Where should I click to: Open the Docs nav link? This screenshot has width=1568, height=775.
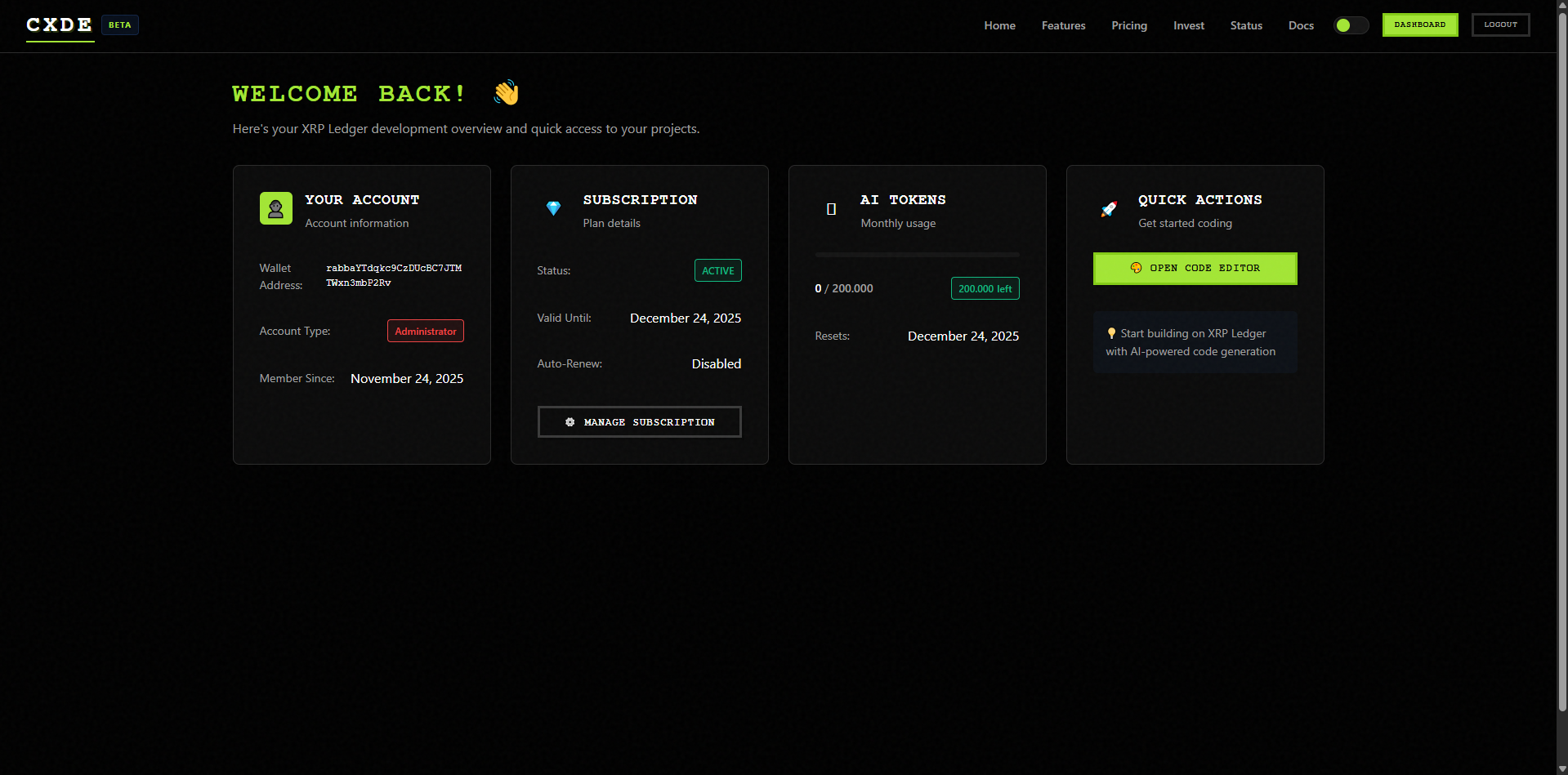pyautogui.click(x=1301, y=25)
